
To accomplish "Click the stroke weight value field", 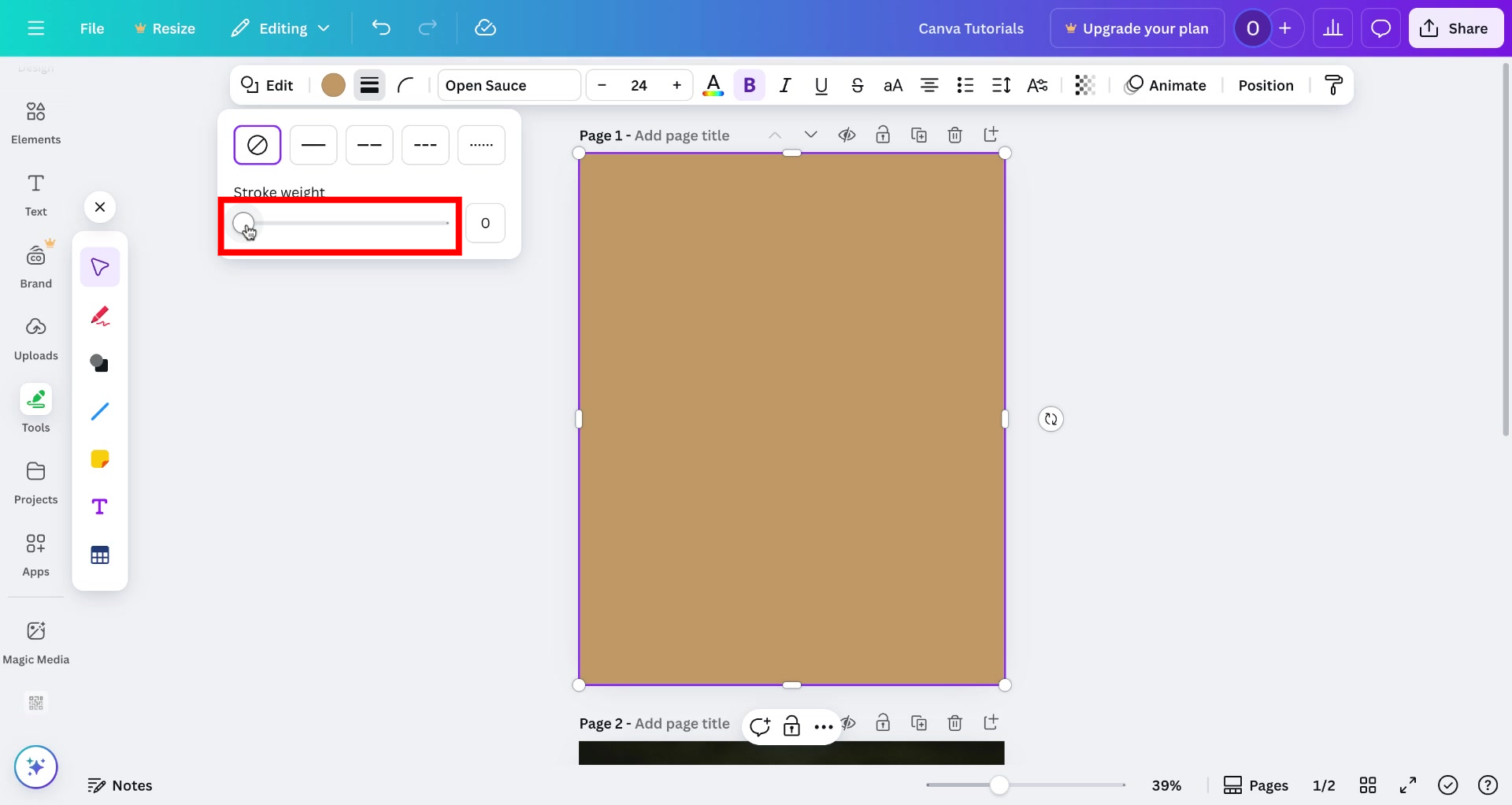I will pos(486,223).
